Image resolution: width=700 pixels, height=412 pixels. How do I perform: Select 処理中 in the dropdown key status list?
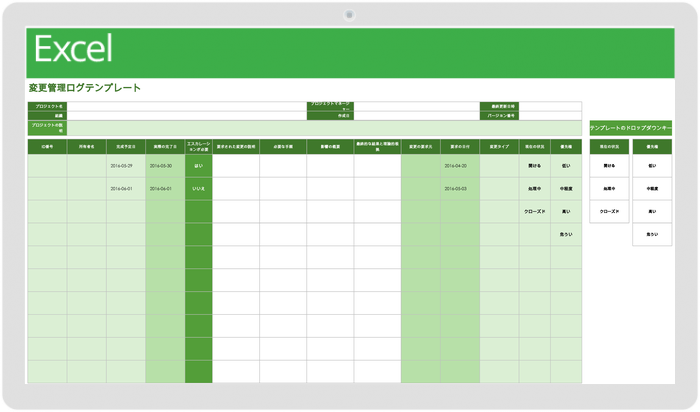(609, 189)
